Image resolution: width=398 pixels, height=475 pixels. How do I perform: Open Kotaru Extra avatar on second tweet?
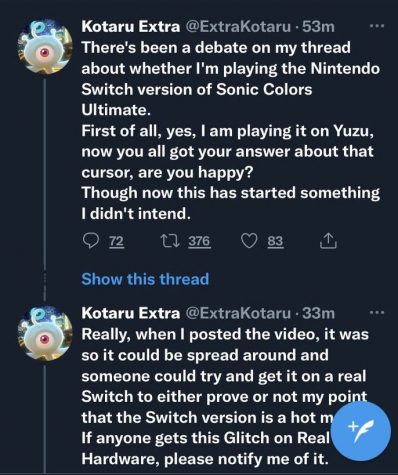(45, 333)
